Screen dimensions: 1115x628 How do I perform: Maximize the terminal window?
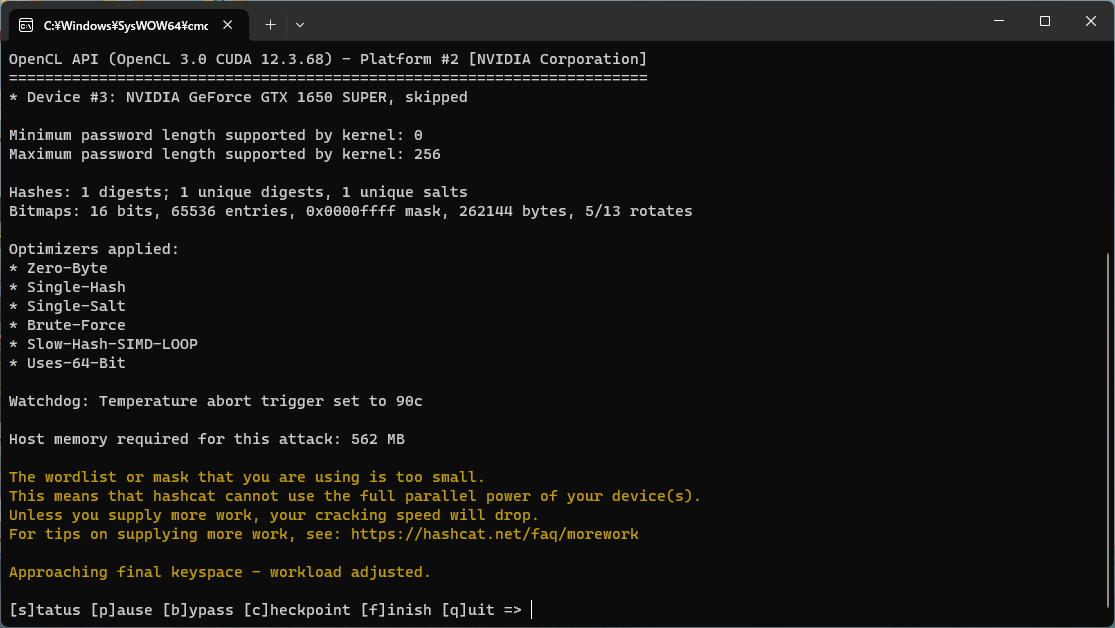tap(1044, 21)
